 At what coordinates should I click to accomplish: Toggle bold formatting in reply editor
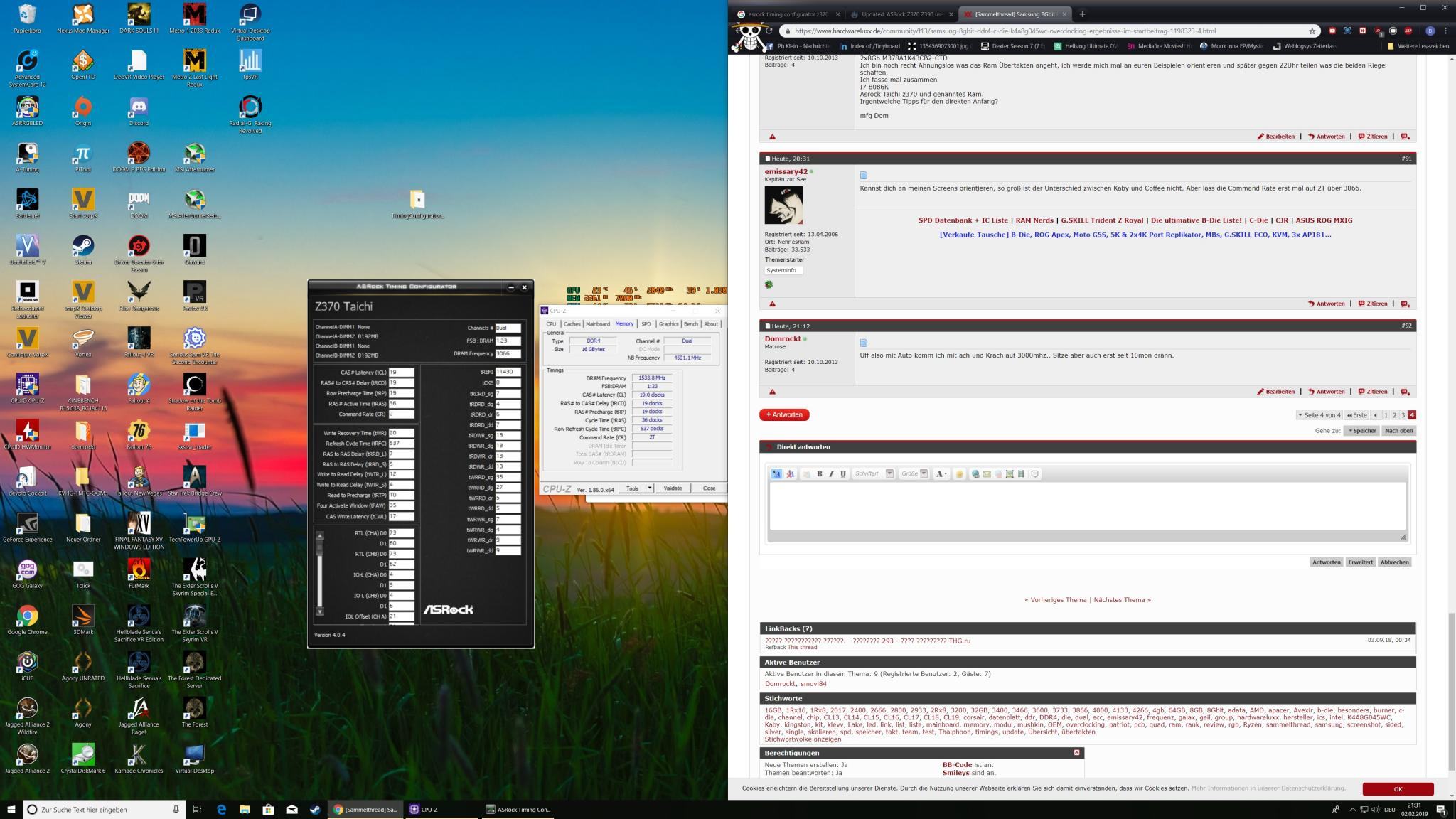820,474
